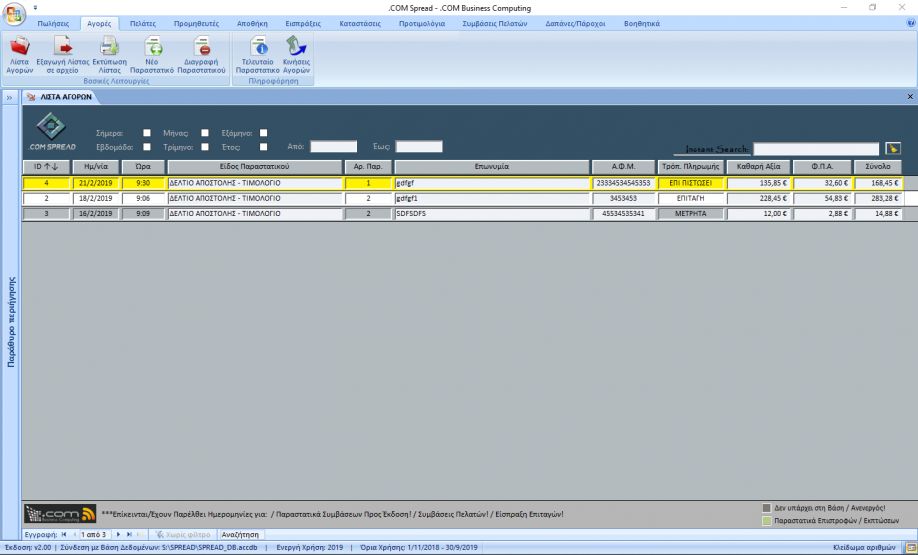
Task: Click the Είσπραξη Επιταγών! reminder text
Action: tap(529, 514)
